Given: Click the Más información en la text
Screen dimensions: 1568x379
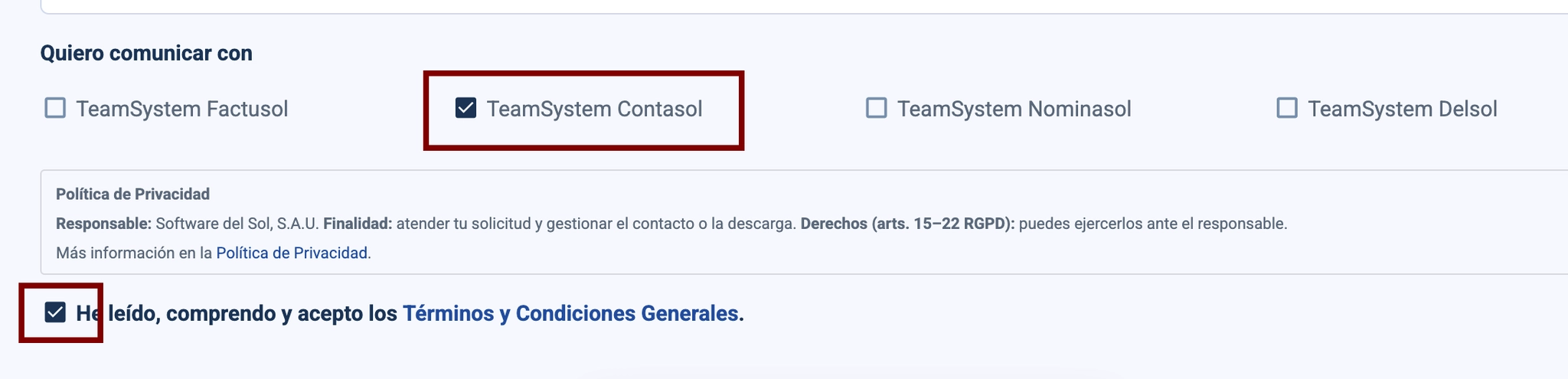Looking at the screenshot, I should (x=134, y=253).
